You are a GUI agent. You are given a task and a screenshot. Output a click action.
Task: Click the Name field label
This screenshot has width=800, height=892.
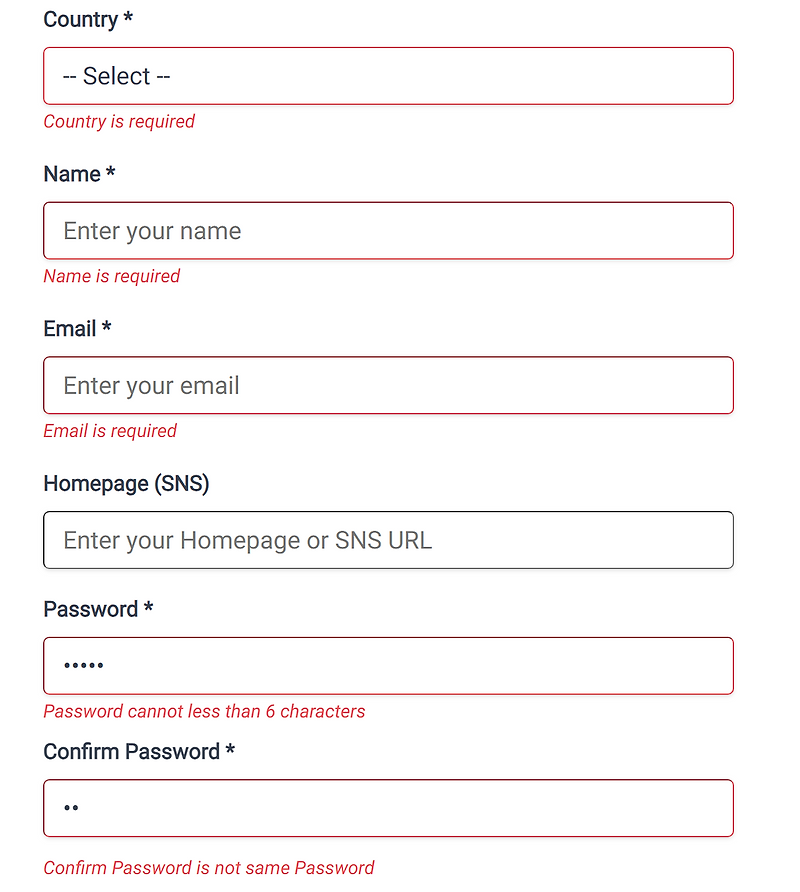pyautogui.click(x=70, y=174)
